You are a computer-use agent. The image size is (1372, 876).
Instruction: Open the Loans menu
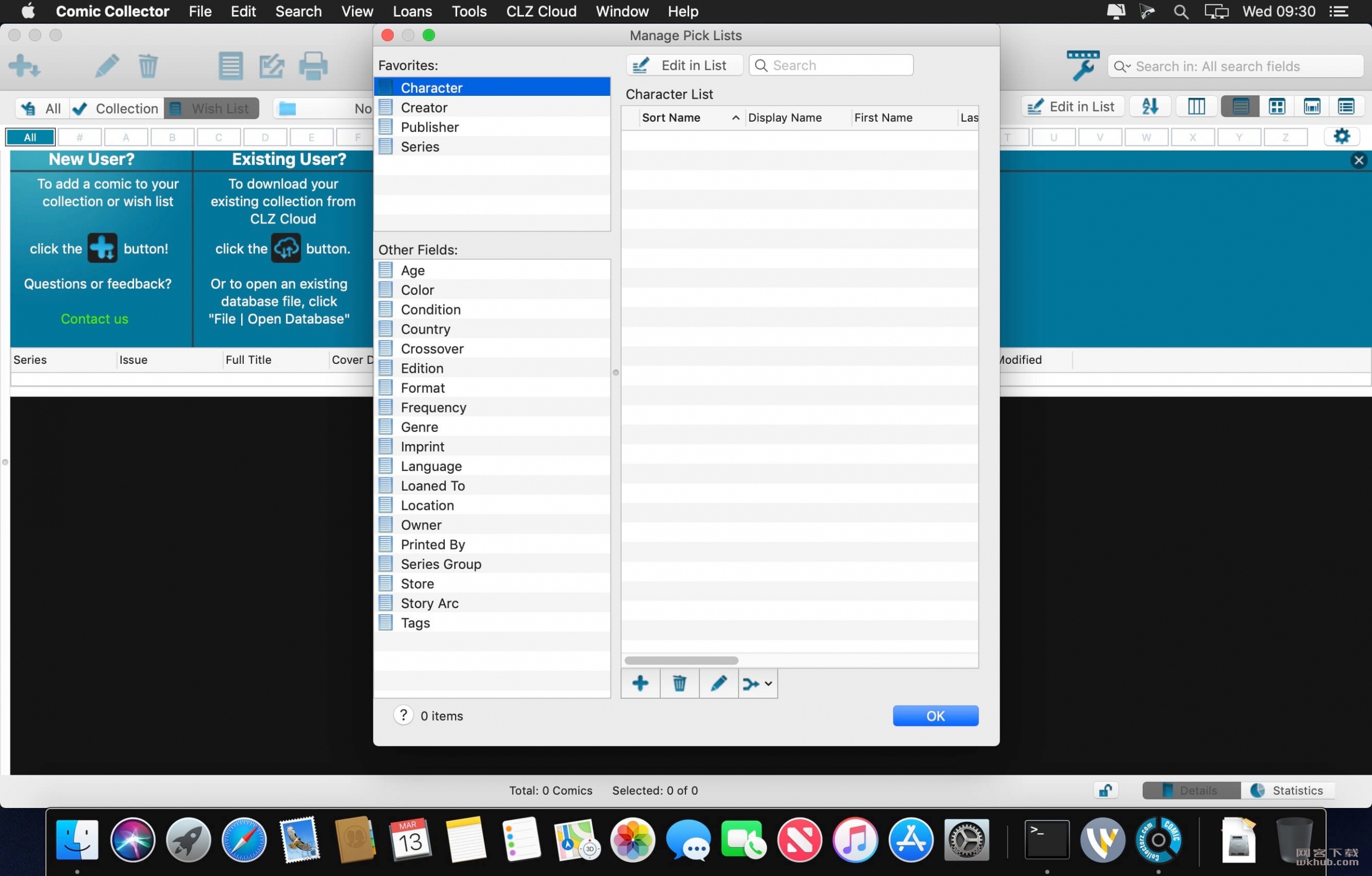pyautogui.click(x=413, y=11)
